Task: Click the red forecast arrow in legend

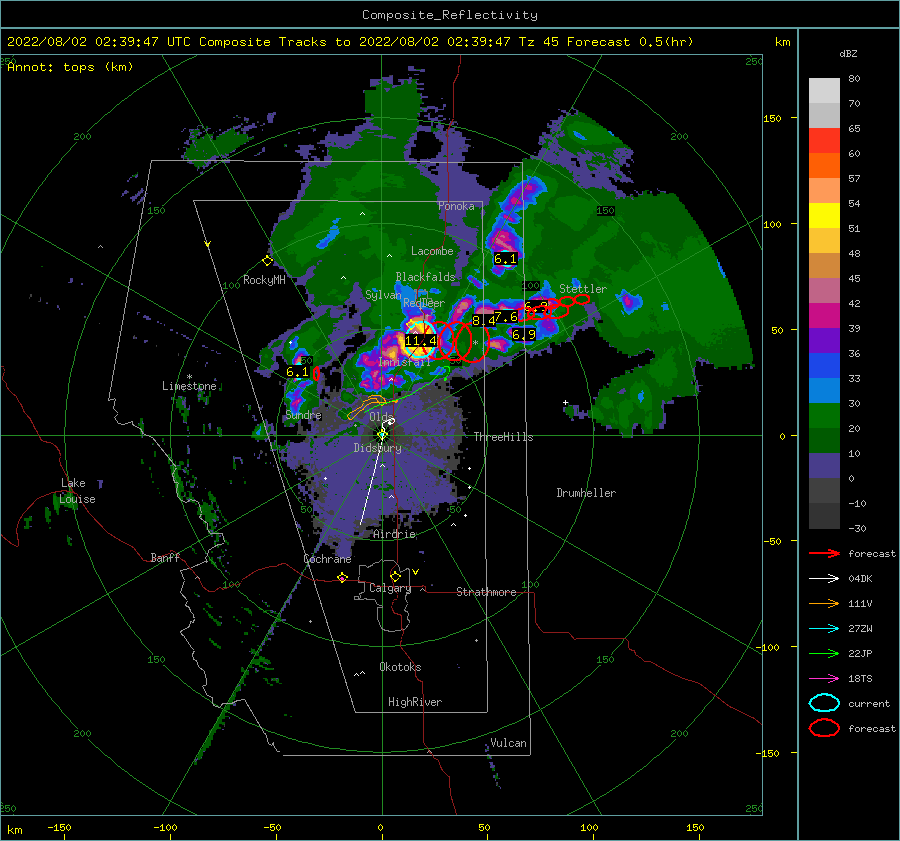Action: (x=824, y=553)
